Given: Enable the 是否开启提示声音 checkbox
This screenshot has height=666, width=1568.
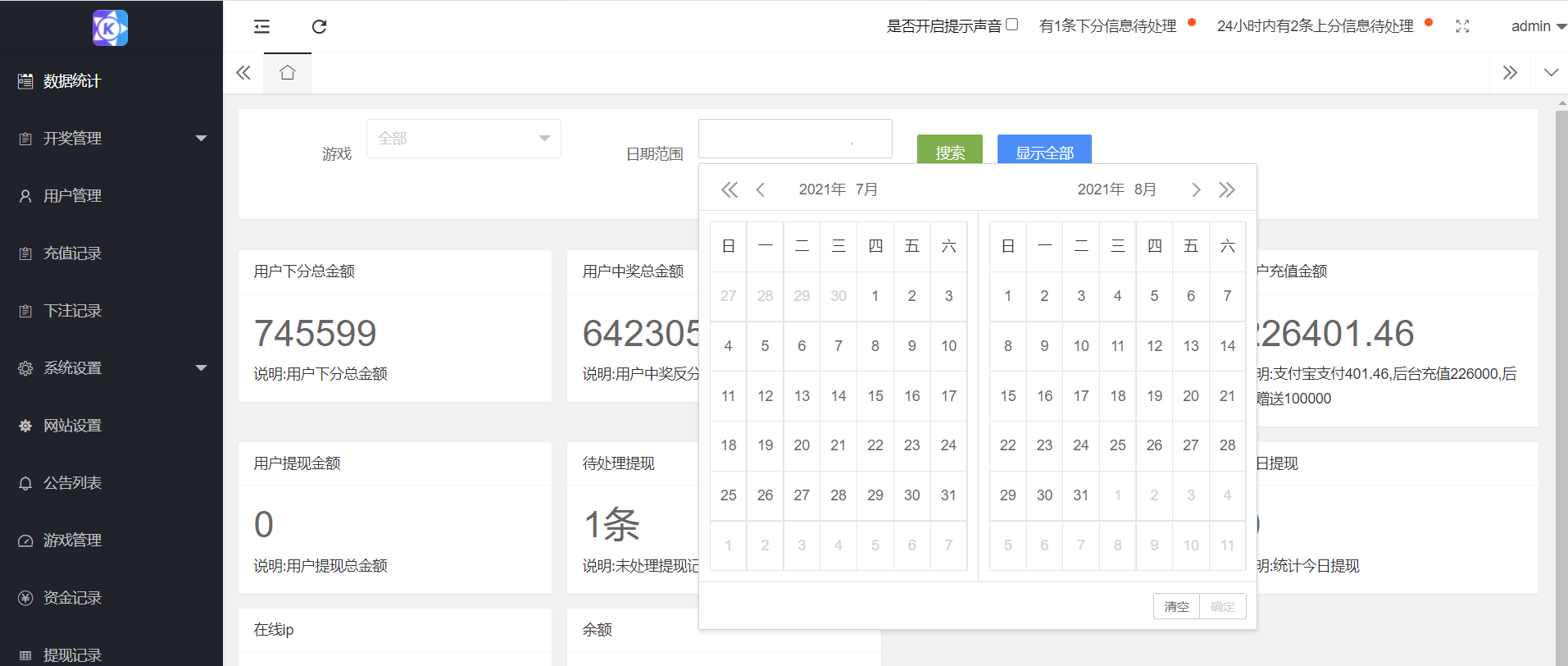Looking at the screenshot, I should [1012, 25].
